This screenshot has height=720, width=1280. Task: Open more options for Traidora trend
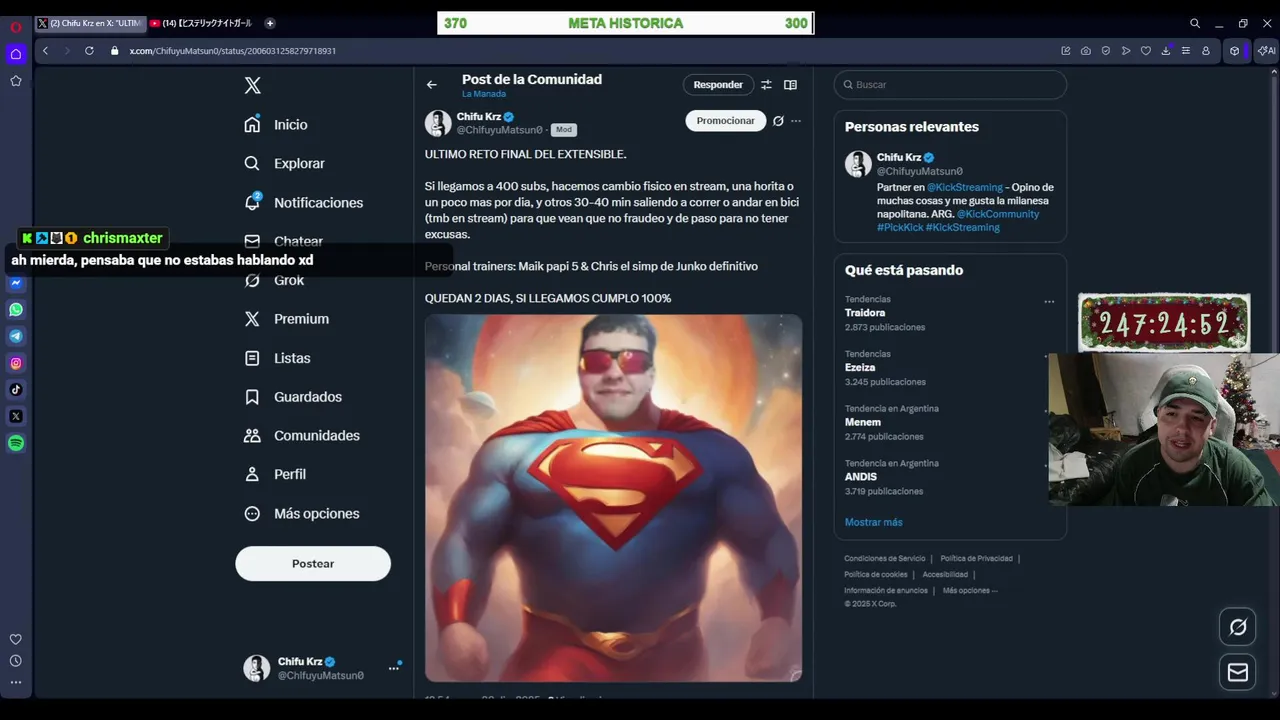point(1049,301)
